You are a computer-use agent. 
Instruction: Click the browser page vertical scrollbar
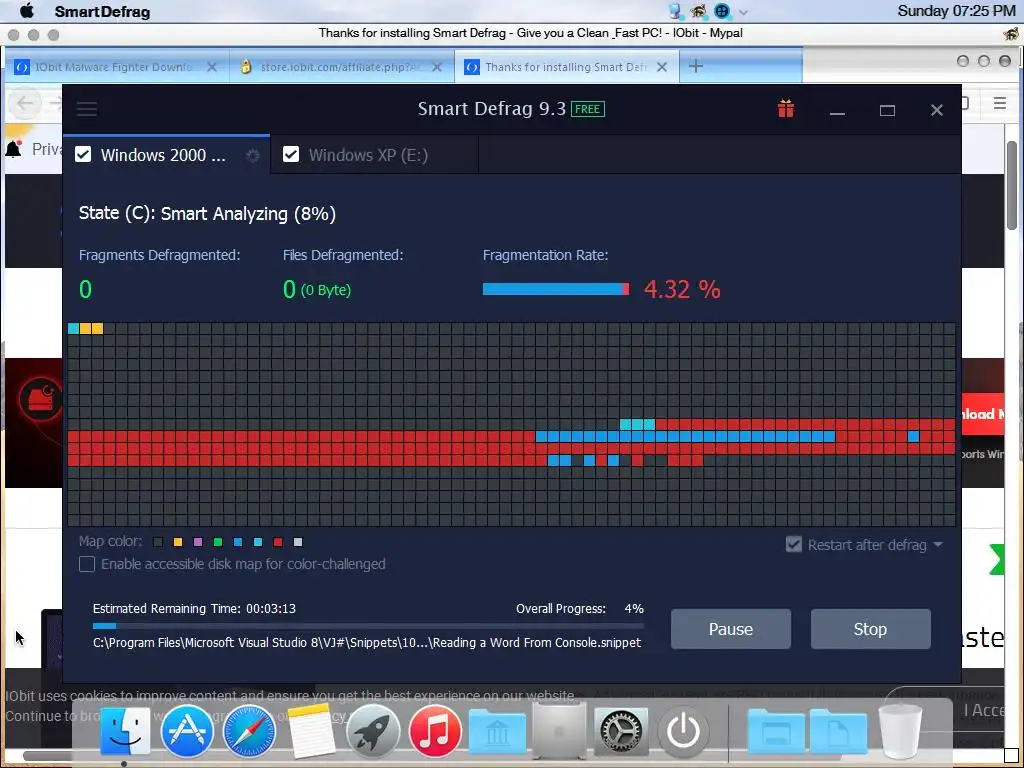[x=1012, y=185]
